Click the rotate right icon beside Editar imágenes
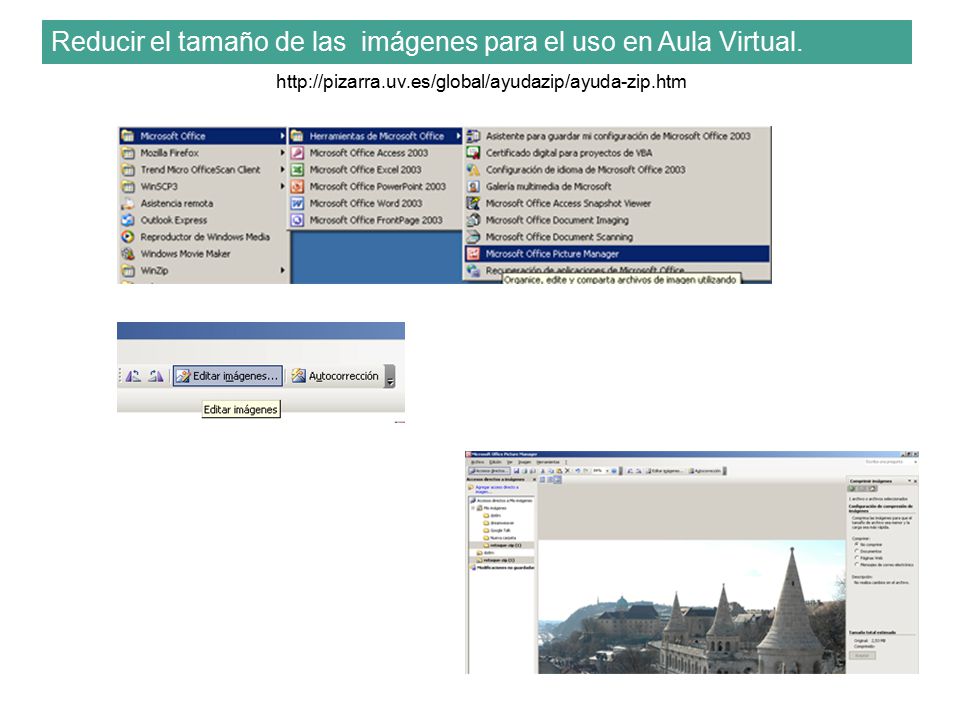This screenshot has height=720, width=960. (x=156, y=376)
